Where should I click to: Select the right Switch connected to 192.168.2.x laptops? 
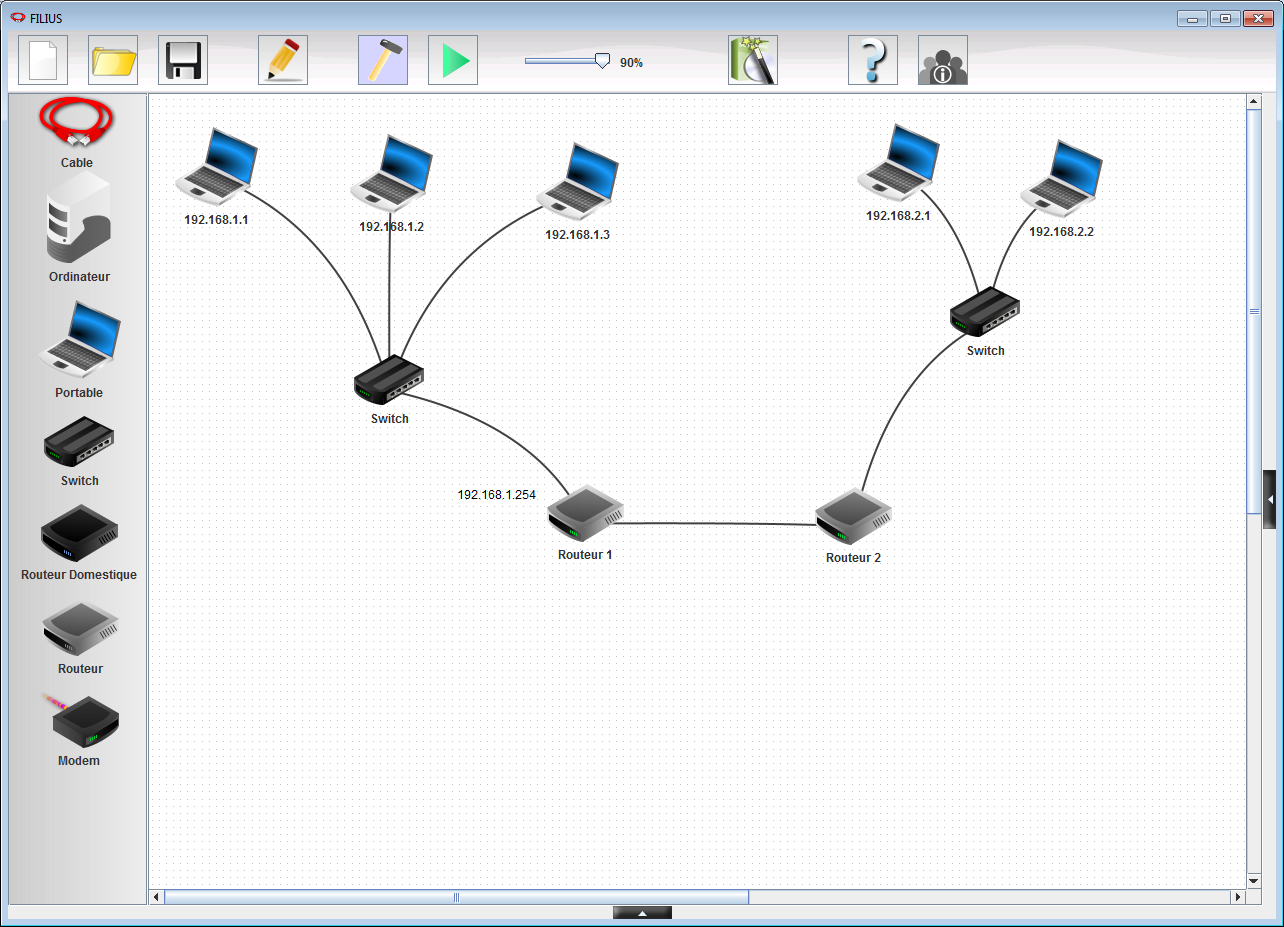tap(985, 312)
